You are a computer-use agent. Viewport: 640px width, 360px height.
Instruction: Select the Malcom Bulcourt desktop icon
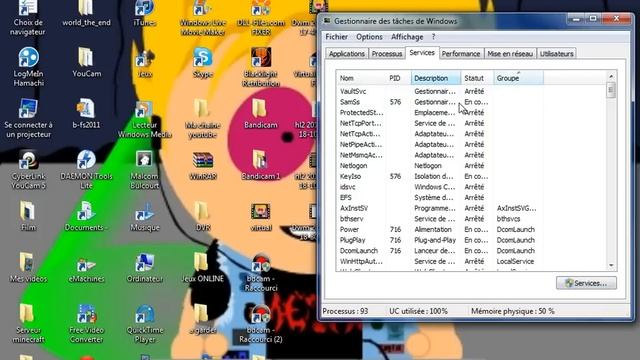click(x=144, y=170)
